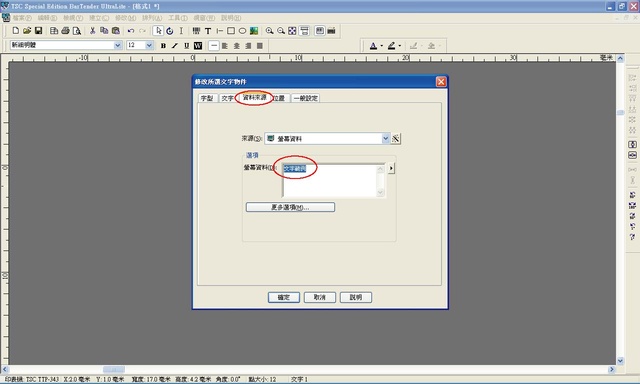Toggle bold formatting B
Image resolution: width=640 pixels, height=384 pixels.
tap(163, 46)
